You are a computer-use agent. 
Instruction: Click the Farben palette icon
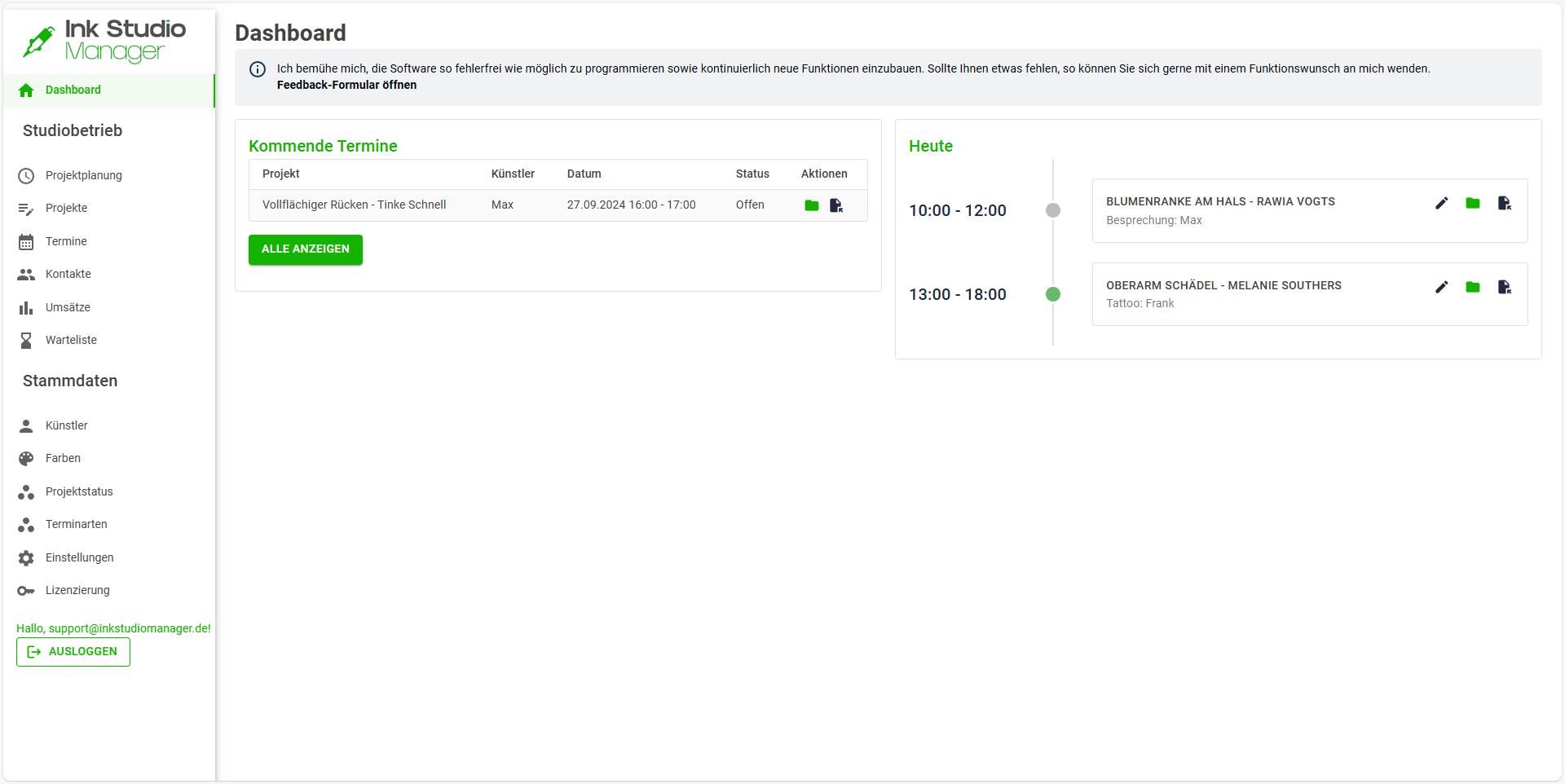point(26,459)
